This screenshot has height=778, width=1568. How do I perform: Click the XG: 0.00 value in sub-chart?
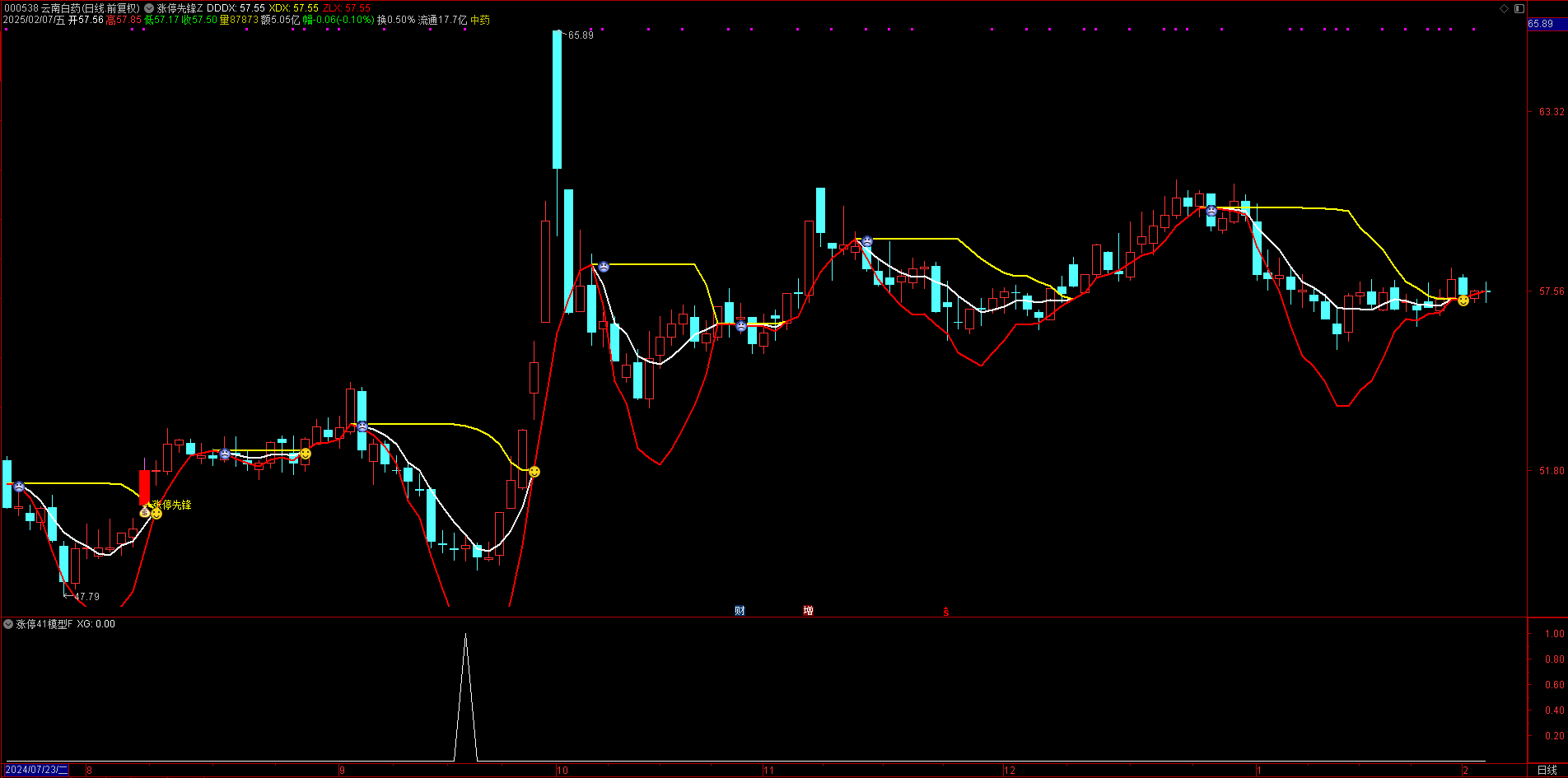tap(96, 624)
